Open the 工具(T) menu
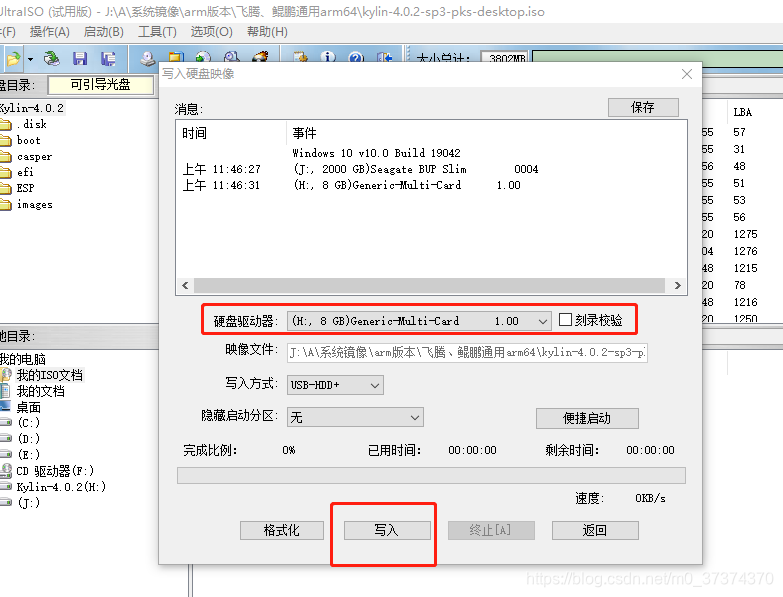The image size is (783, 597). point(157,32)
